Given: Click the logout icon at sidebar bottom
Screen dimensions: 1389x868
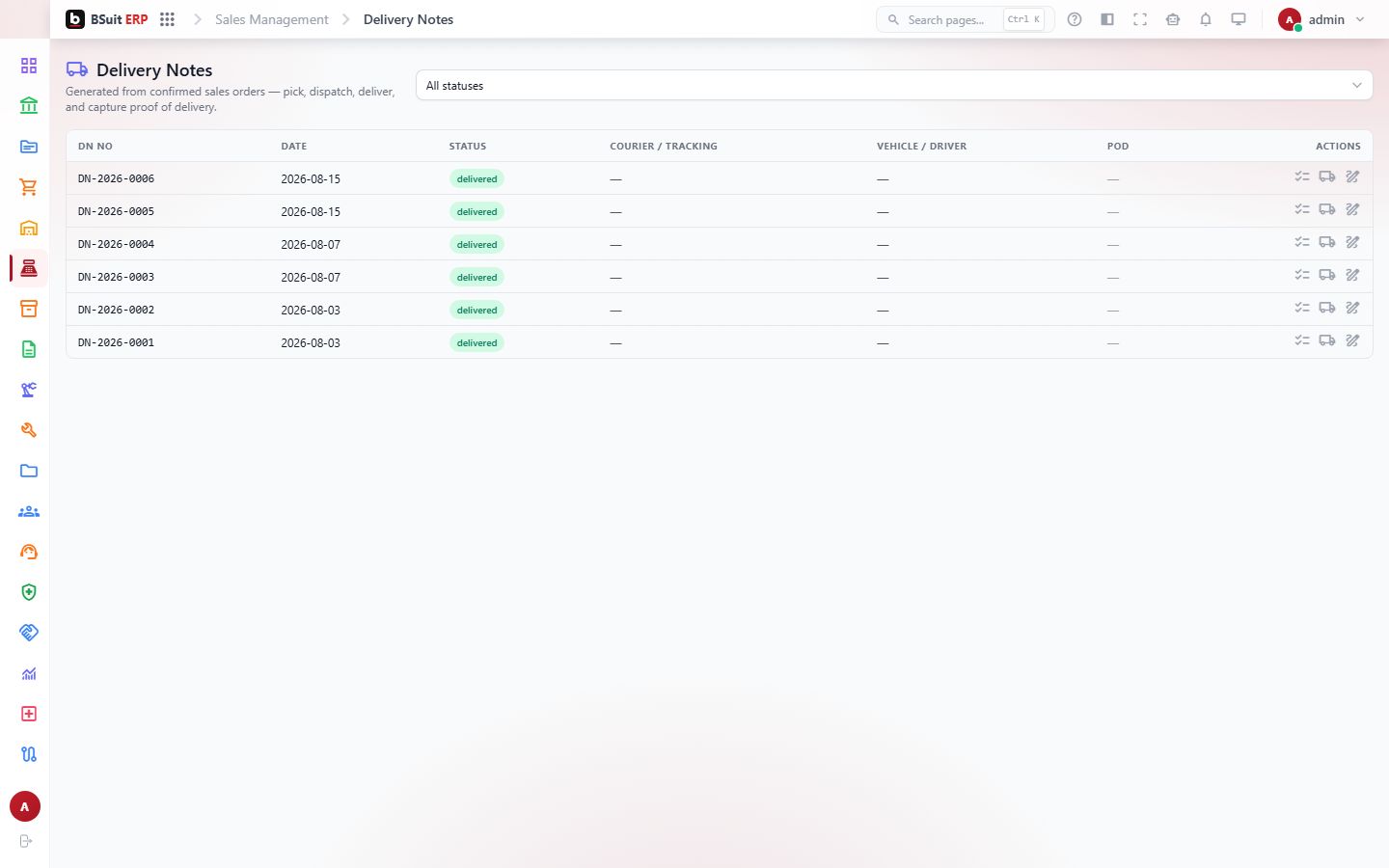Looking at the screenshot, I should [26, 841].
